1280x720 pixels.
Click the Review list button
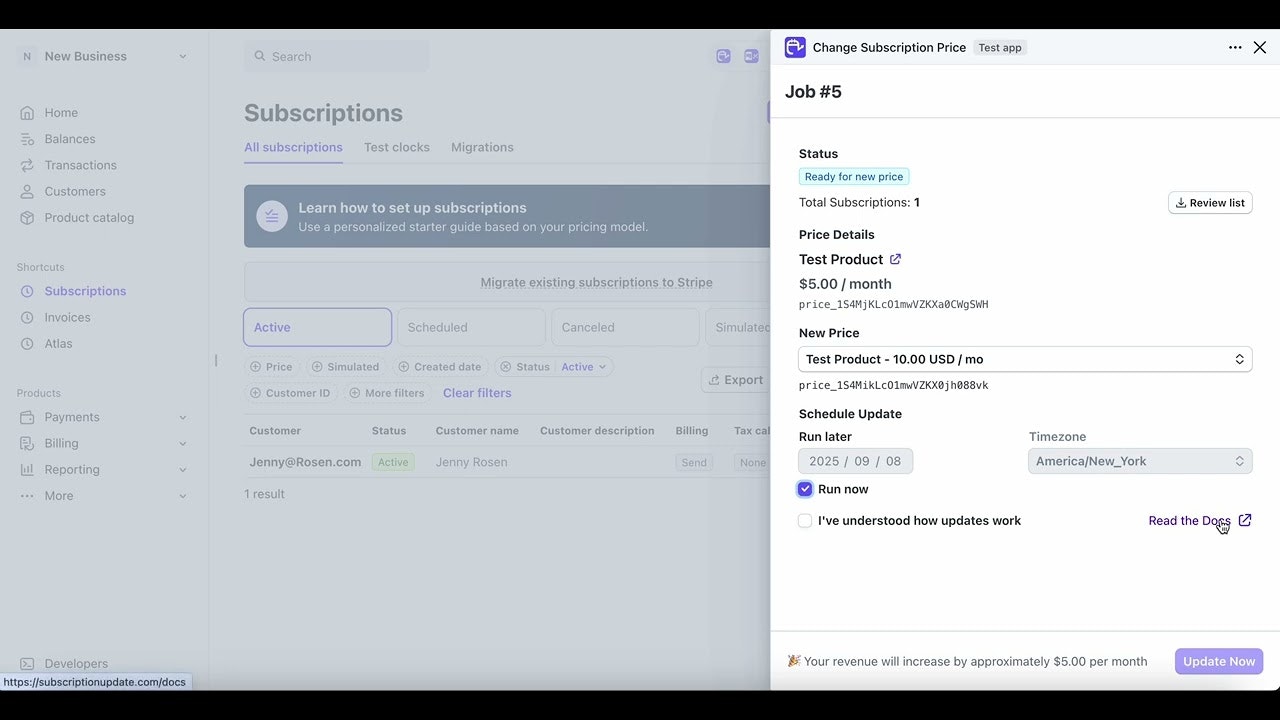1210,203
